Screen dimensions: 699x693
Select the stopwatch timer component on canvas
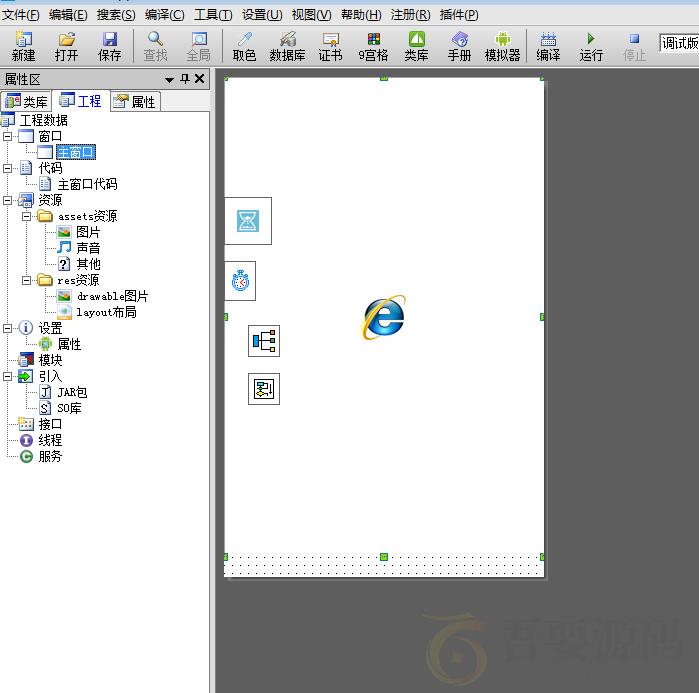240,281
